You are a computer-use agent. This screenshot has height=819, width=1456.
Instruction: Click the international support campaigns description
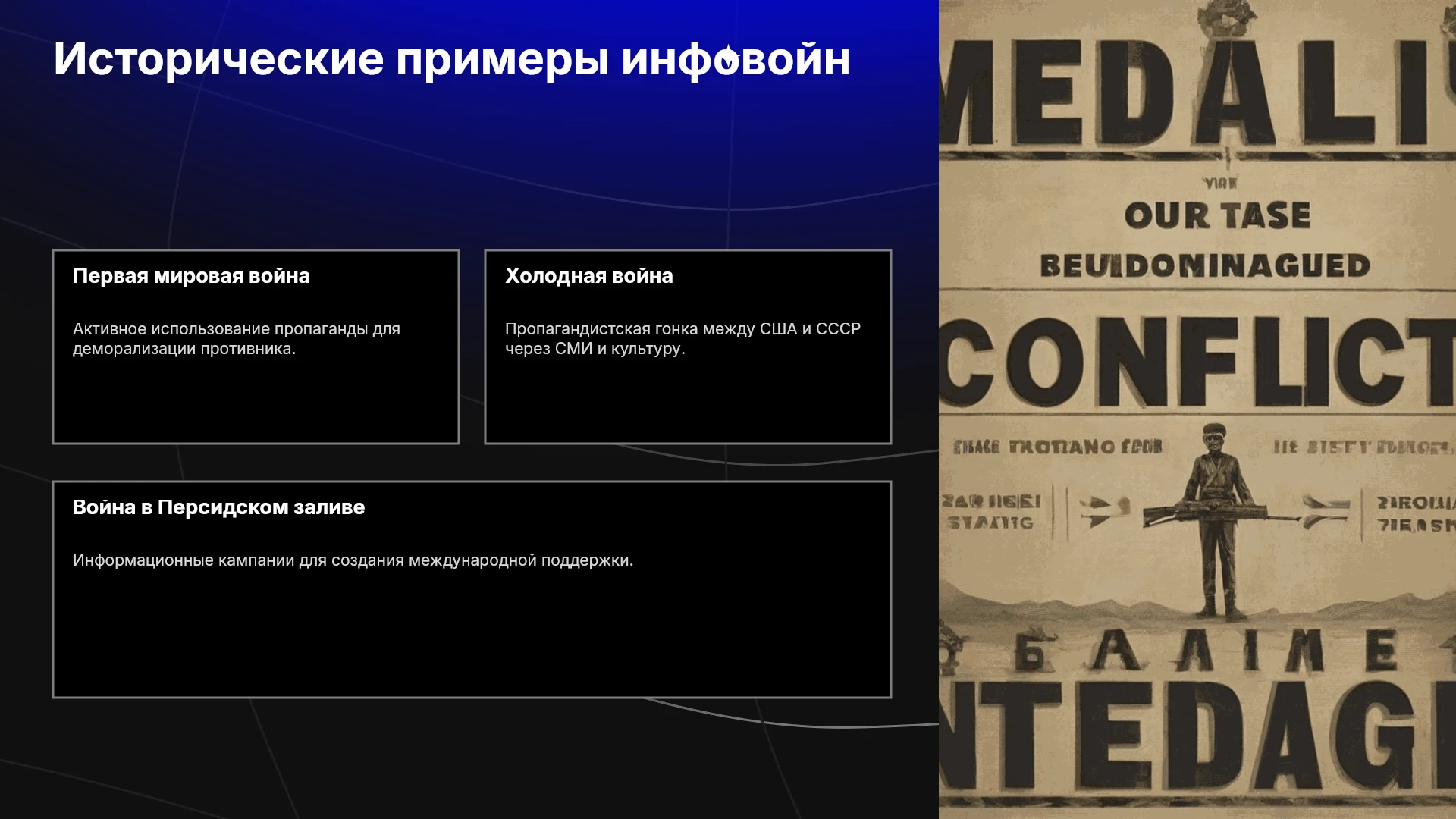pos(353,560)
